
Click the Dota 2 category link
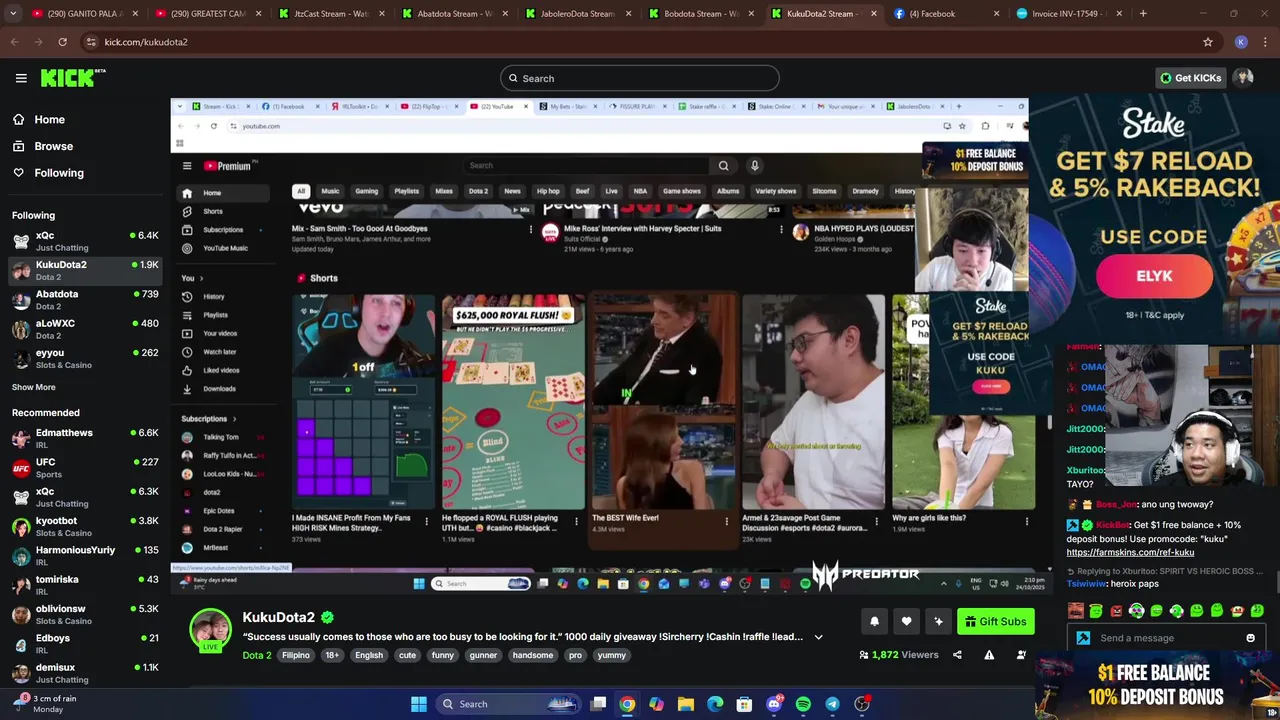click(256, 655)
